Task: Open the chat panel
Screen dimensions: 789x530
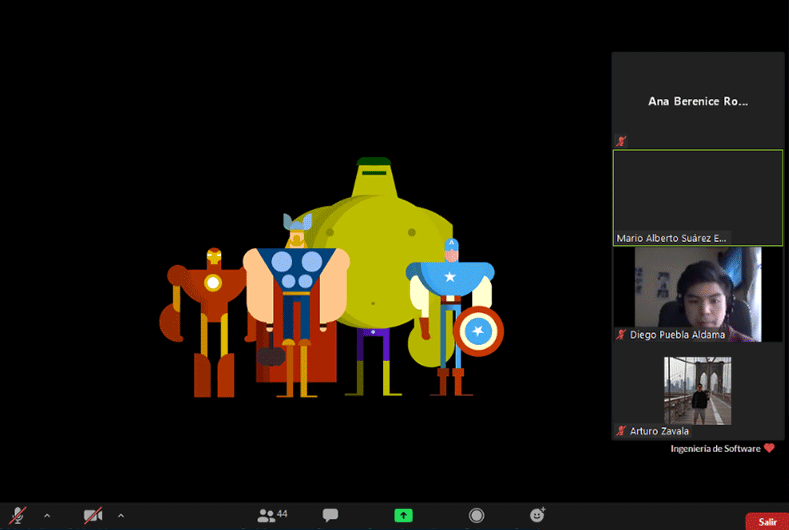Action: pos(330,515)
